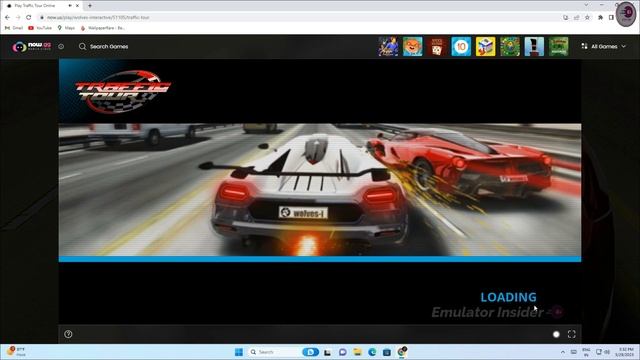Click the Search Games field
This screenshot has width=640, height=360.
104,47
